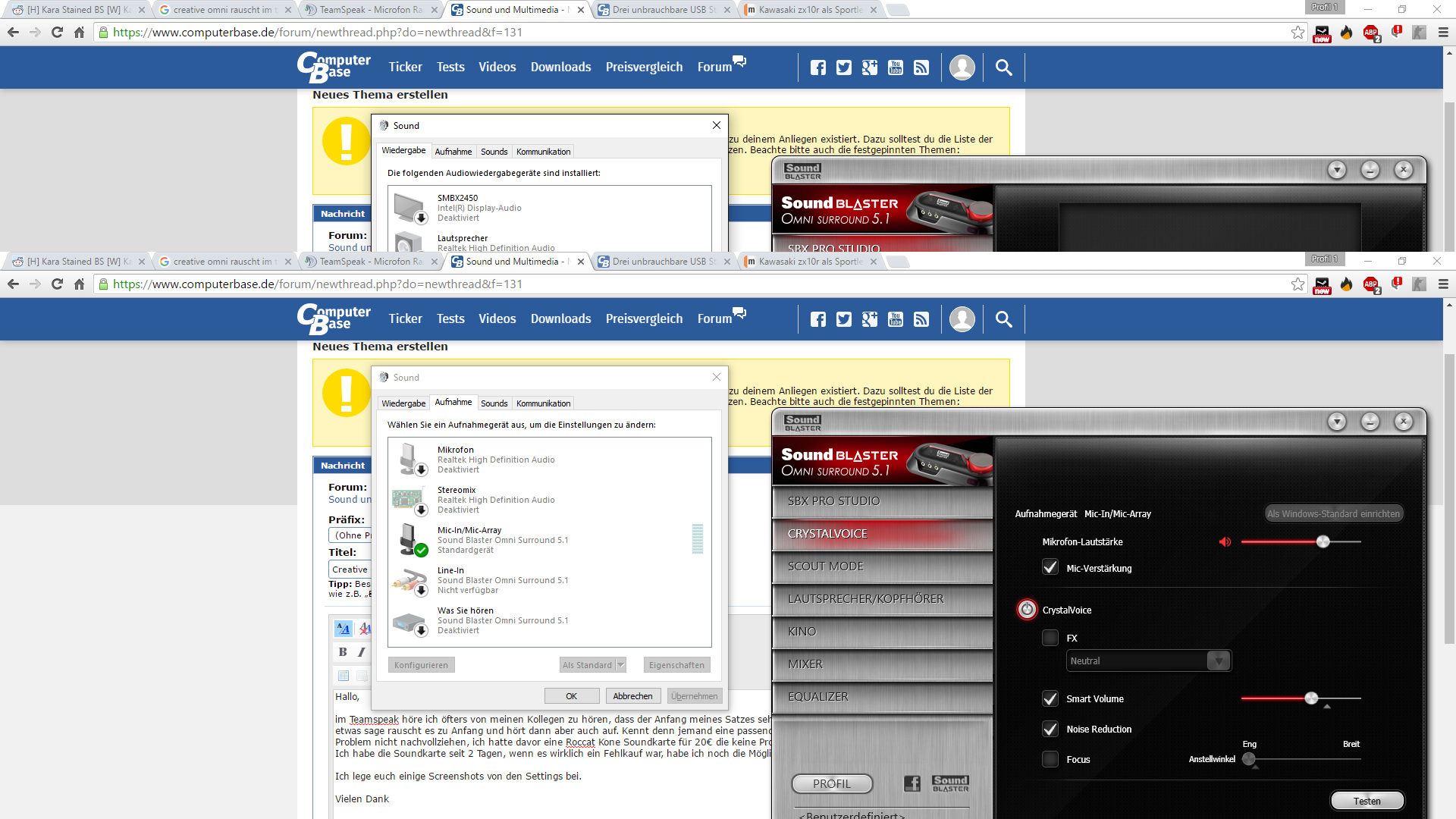Uncheck the Smart Volume option
Viewport: 1456px width, 819px height.
(1050, 698)
